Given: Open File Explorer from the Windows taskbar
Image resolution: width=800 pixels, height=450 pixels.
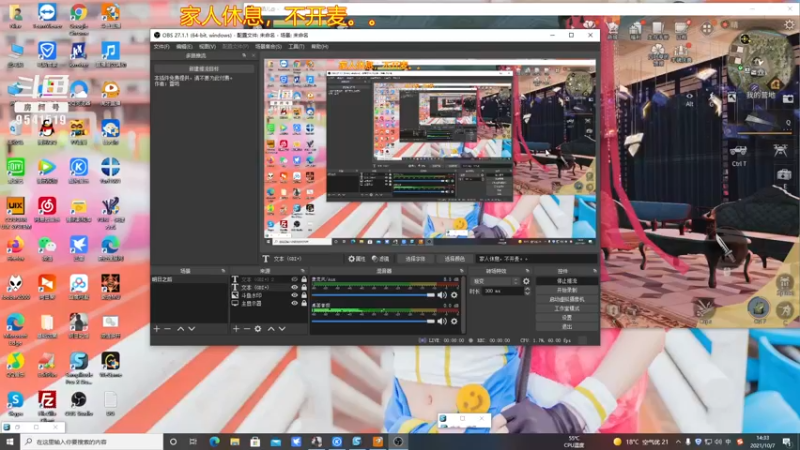Looking at the screenshot, I should (x=235, y=441).
